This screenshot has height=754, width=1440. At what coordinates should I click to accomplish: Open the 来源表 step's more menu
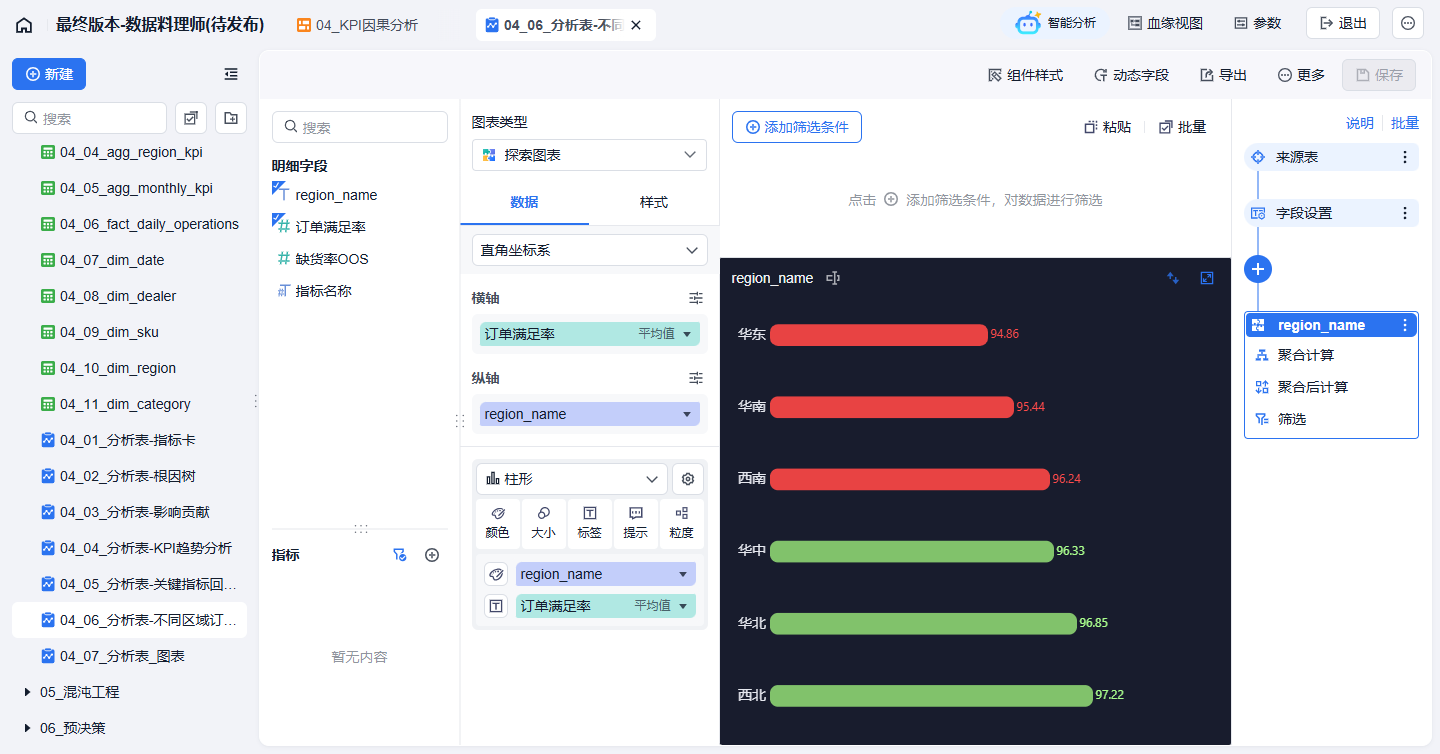point(1405,157)
